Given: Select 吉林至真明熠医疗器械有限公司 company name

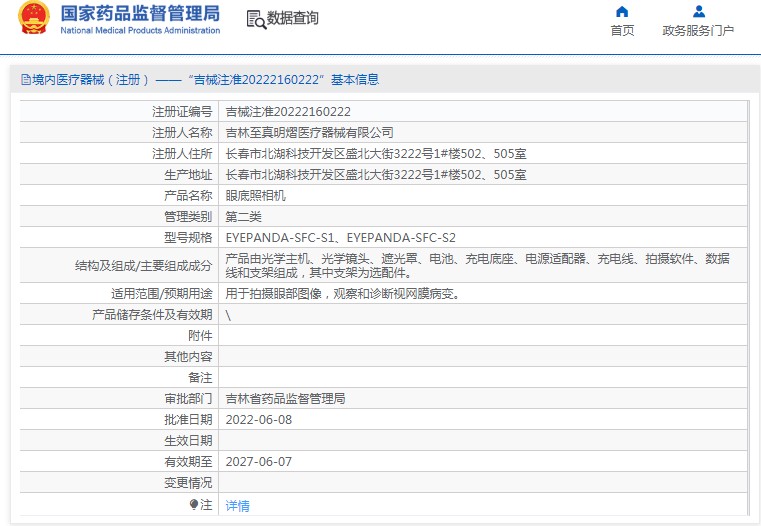Looking at the screenshot, I should click(x=309, y=132).
